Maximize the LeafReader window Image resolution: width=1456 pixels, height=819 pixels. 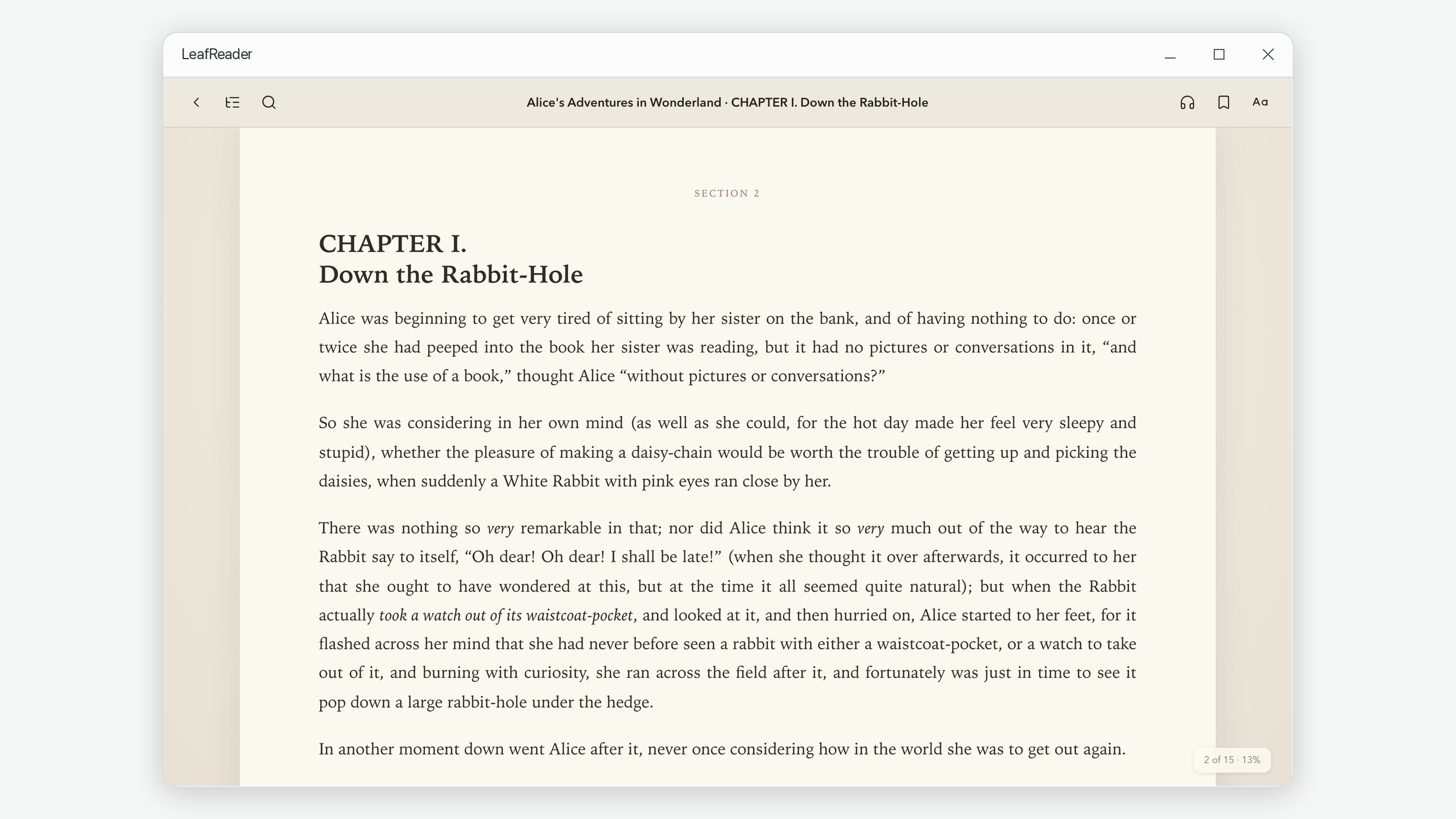coord(1219,55)
